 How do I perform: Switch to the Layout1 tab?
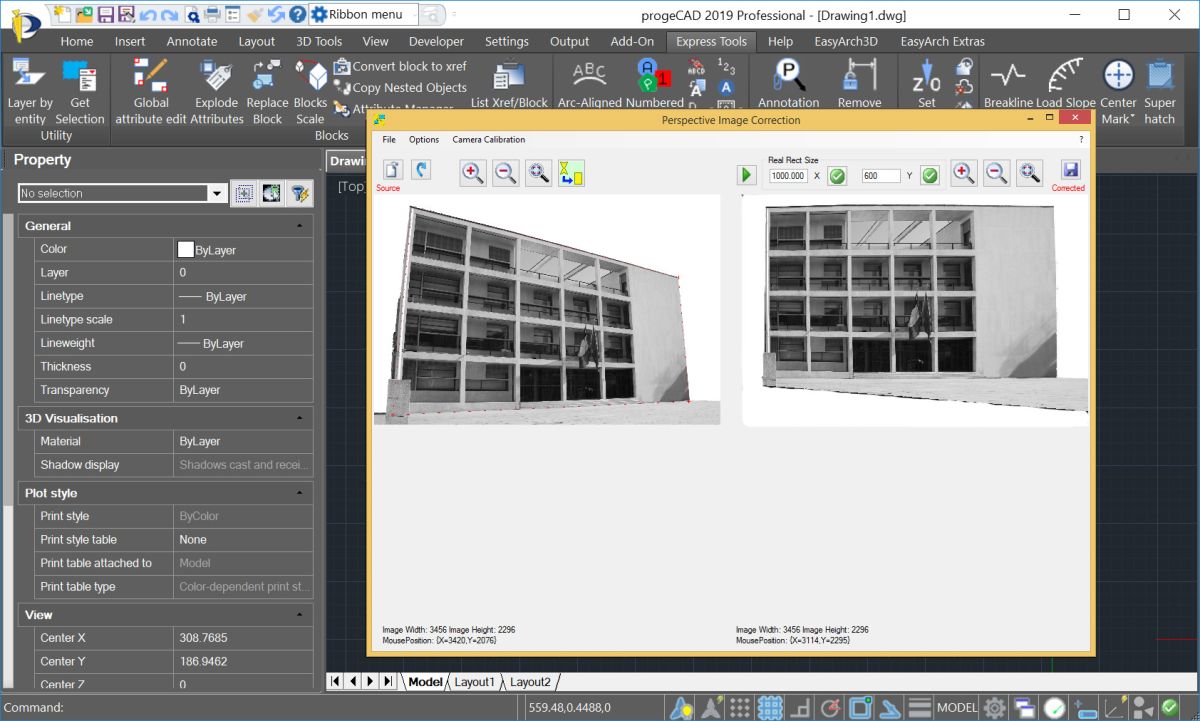click(x=474, y=682)
